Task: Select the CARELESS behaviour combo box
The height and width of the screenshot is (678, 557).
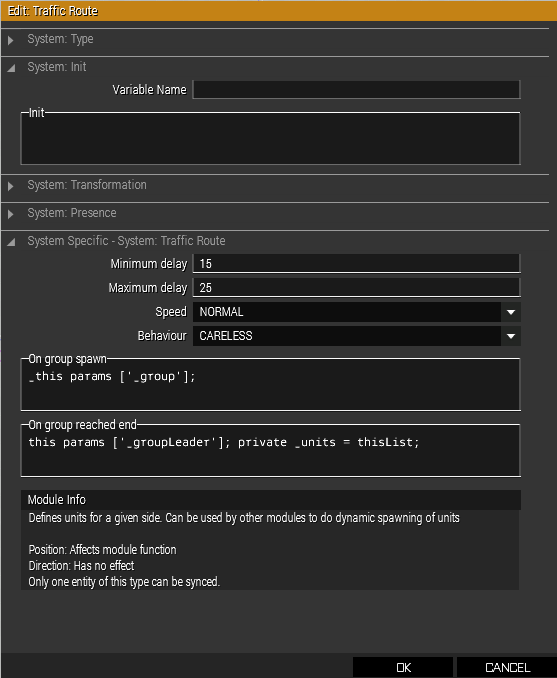Action: point(356,336)
